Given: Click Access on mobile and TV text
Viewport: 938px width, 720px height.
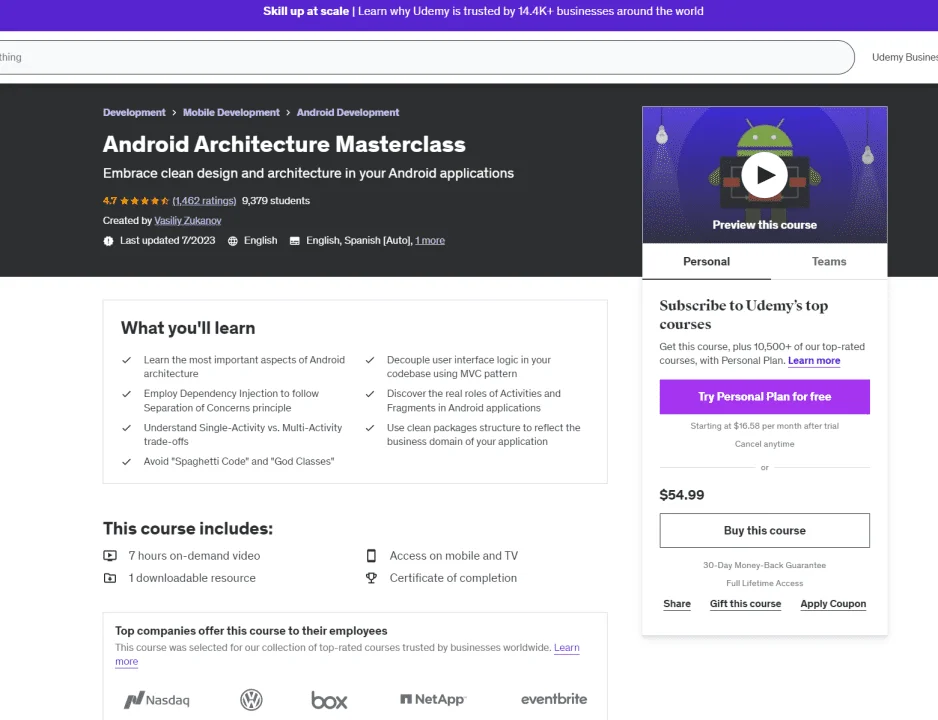Looking at the screenshot, I should 453,556.
